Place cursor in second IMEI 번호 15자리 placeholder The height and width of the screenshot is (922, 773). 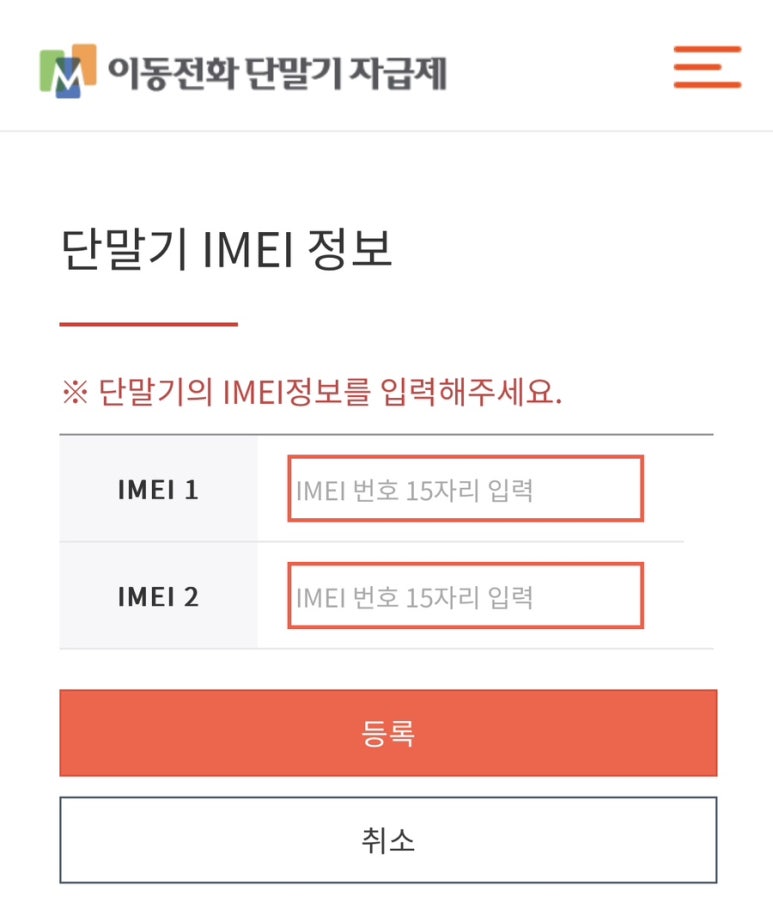414,598
